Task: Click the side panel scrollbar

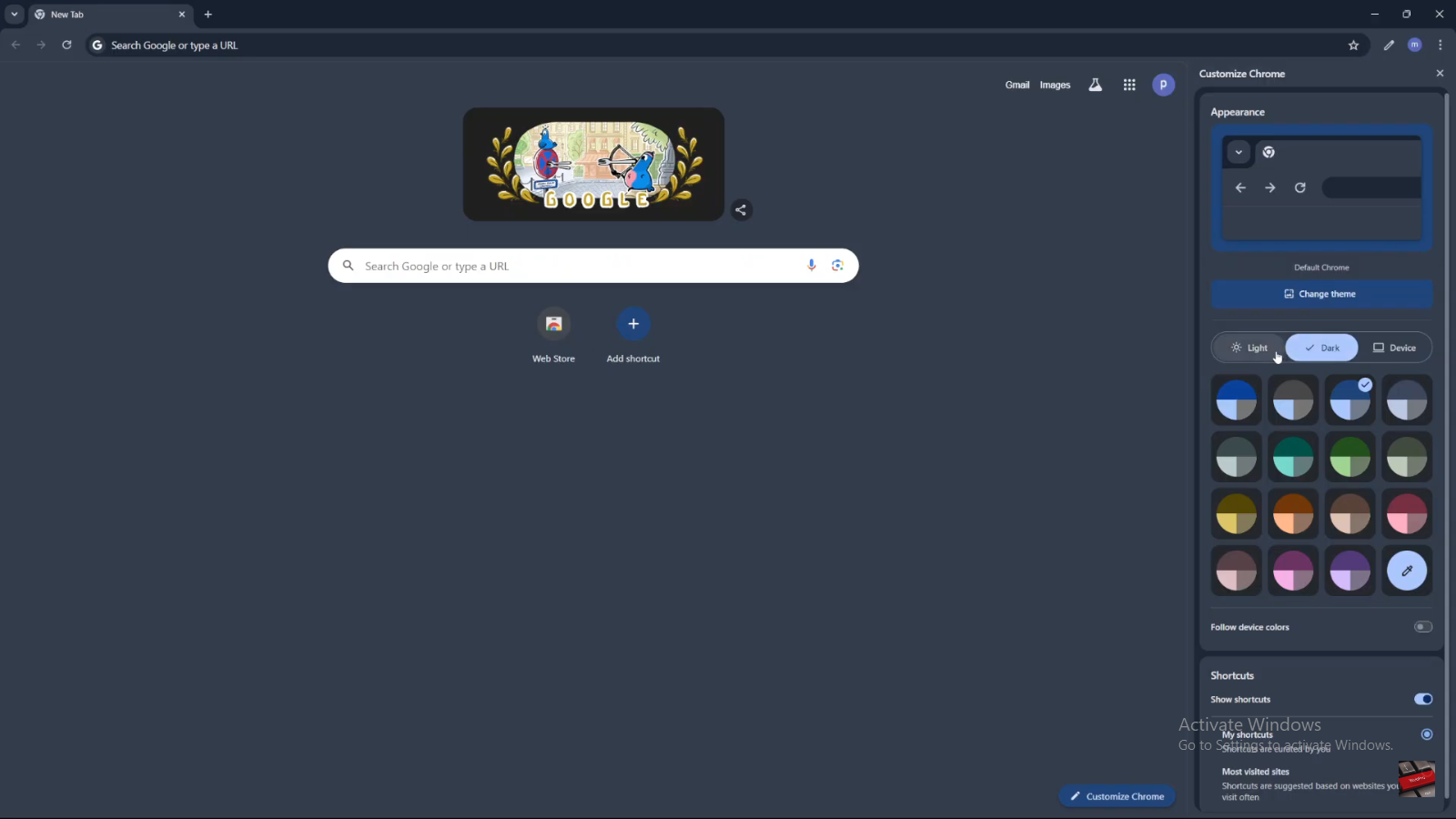Action: tap(1447, 446)
